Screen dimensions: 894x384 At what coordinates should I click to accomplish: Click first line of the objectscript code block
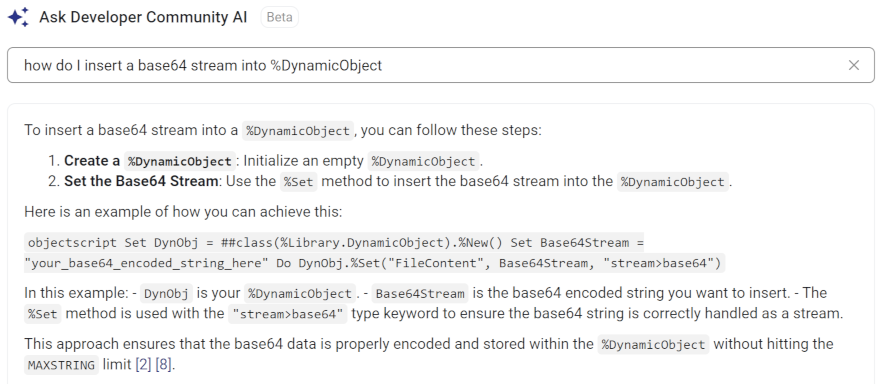point(336,243)
